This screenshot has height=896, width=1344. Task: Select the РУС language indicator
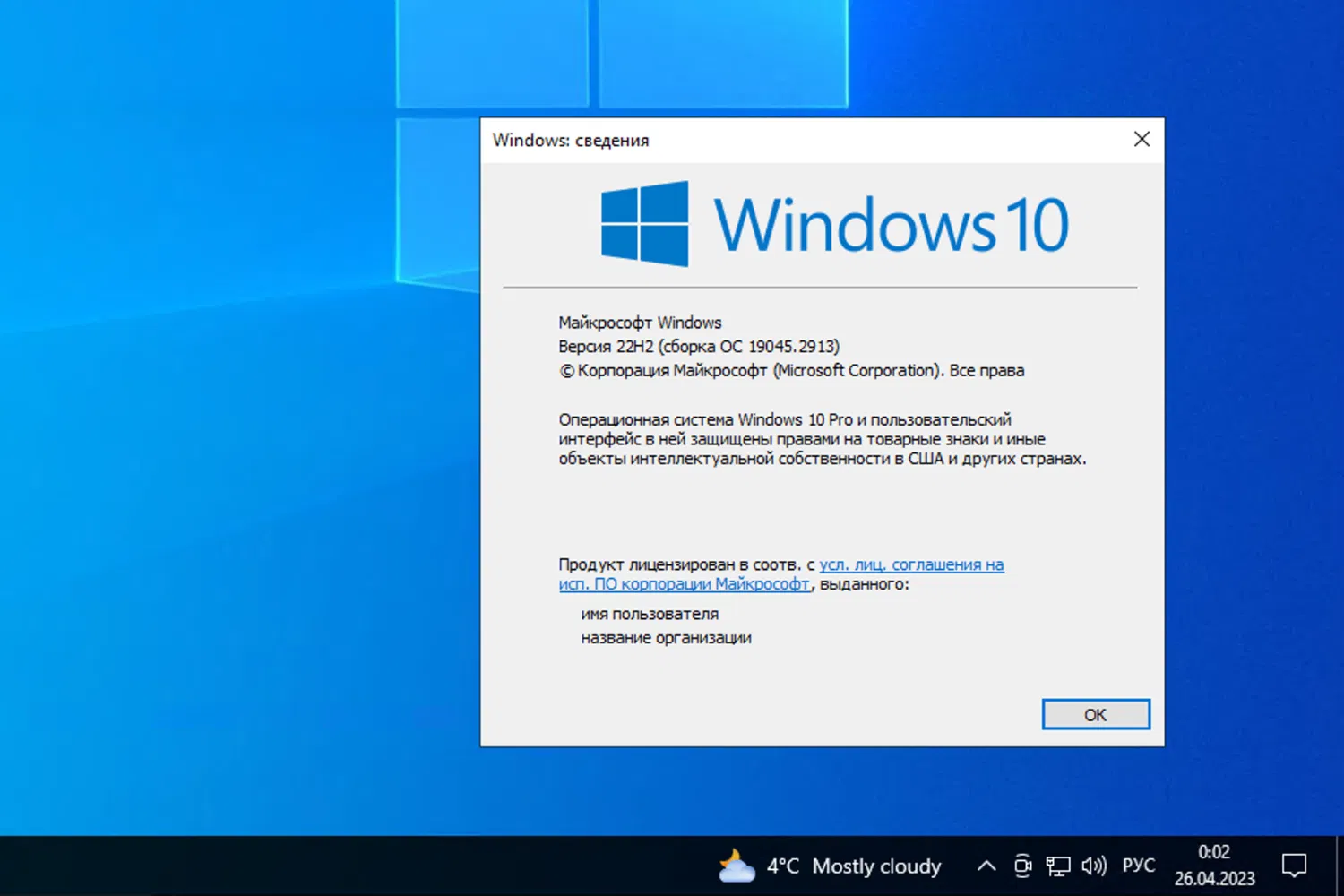[1138, 866]
